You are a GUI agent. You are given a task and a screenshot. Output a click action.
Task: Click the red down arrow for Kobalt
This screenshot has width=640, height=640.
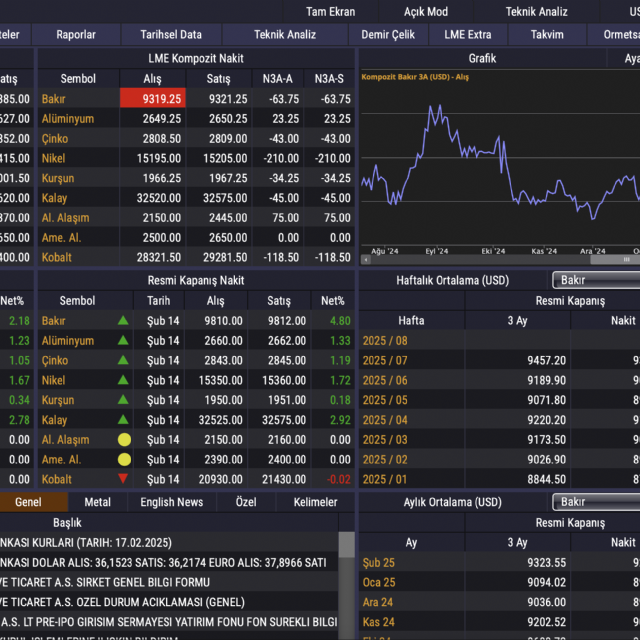pyautogui.click(x=123, y=479)
